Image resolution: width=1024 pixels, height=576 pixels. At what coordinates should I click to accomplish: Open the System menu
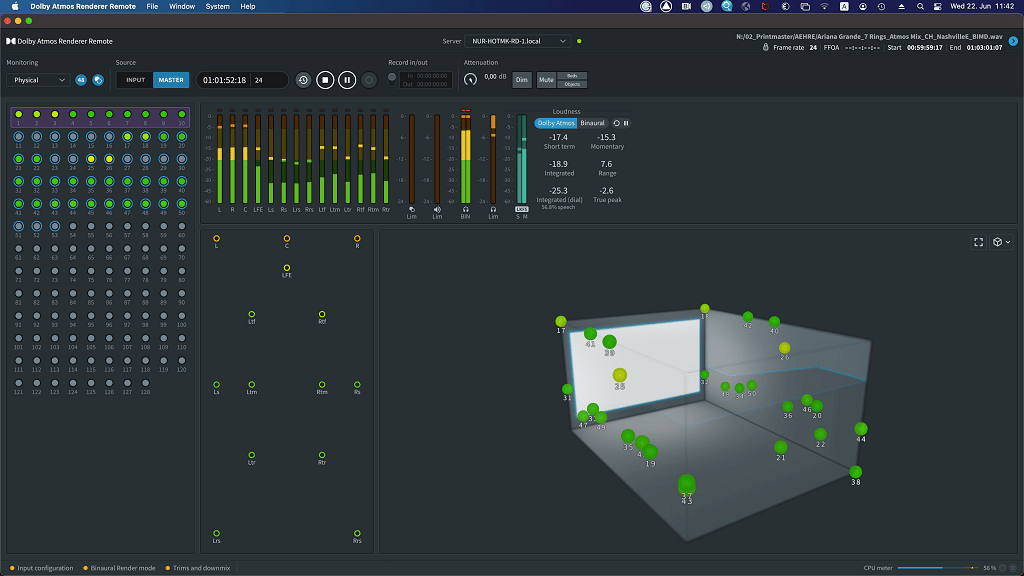217,7
